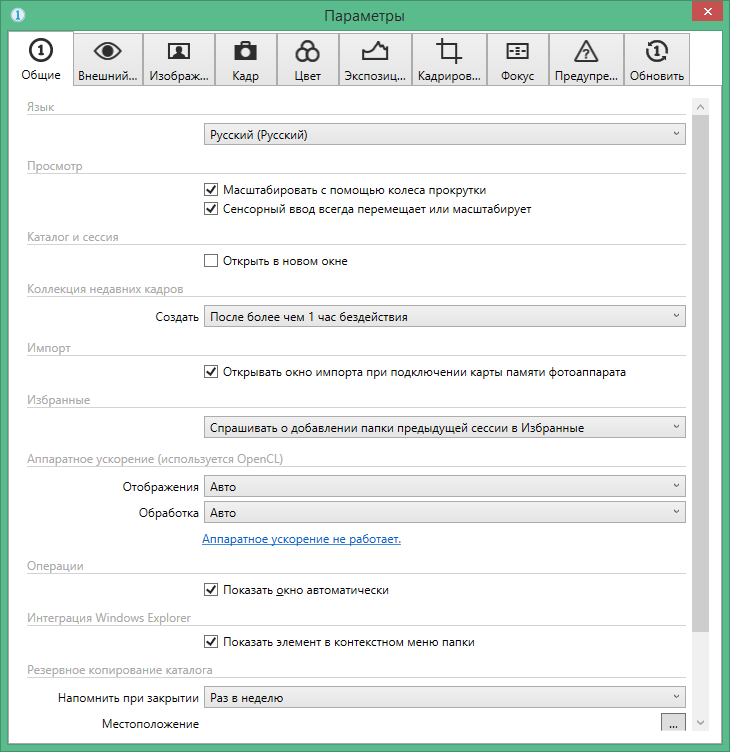Screen dimensions: 730x752
Task: Select the Общие tab
Action: [41, 59]
